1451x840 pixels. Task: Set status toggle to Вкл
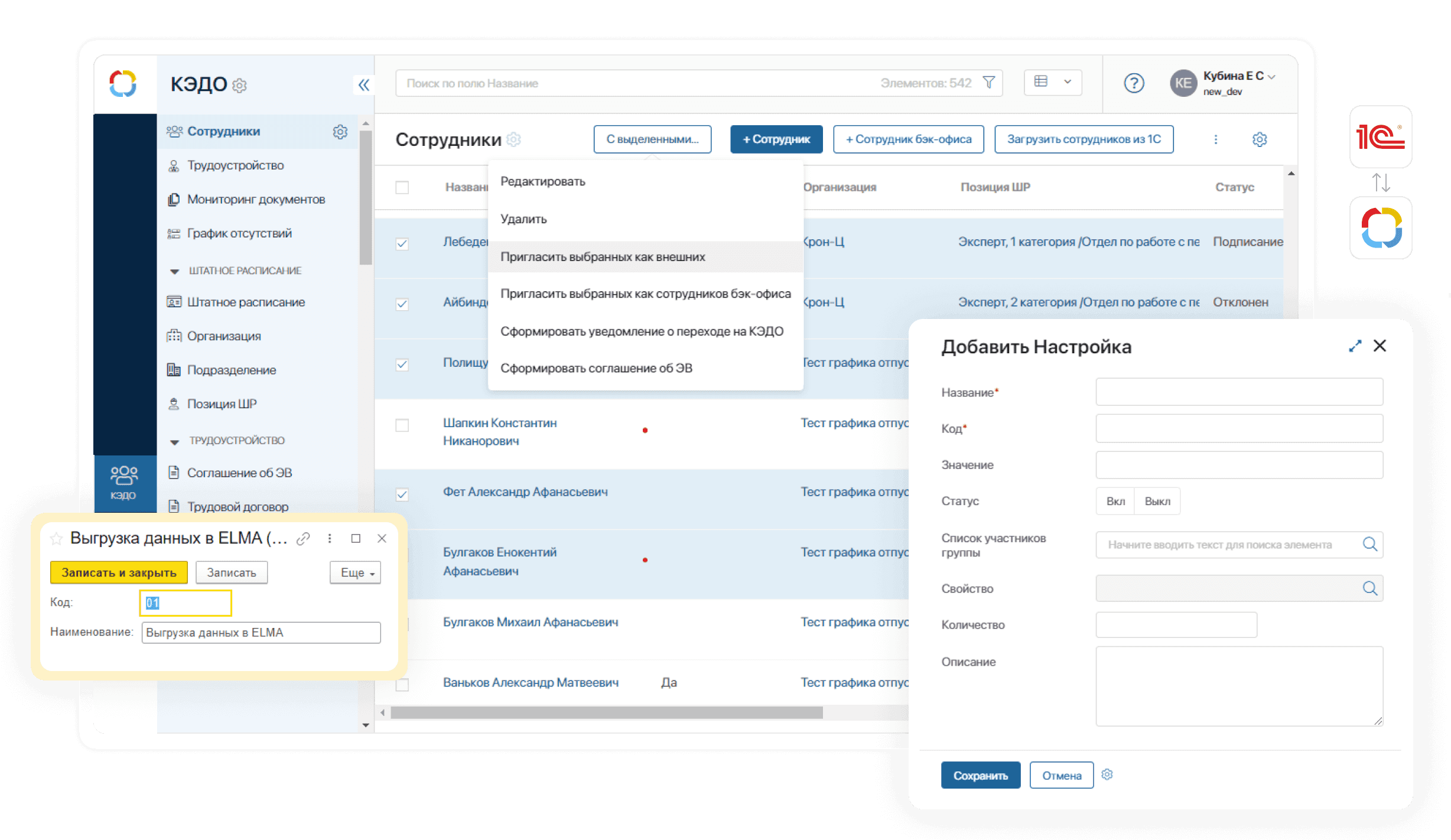click(x=1115, y=501)
